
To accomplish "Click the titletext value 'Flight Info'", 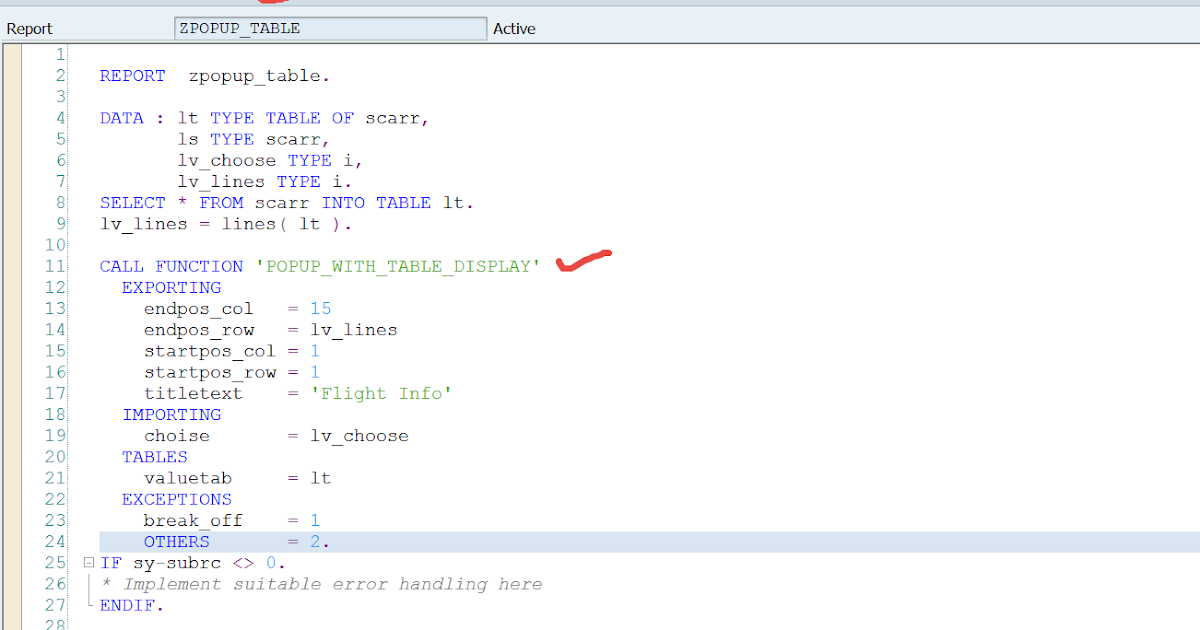I will [382, 393].
